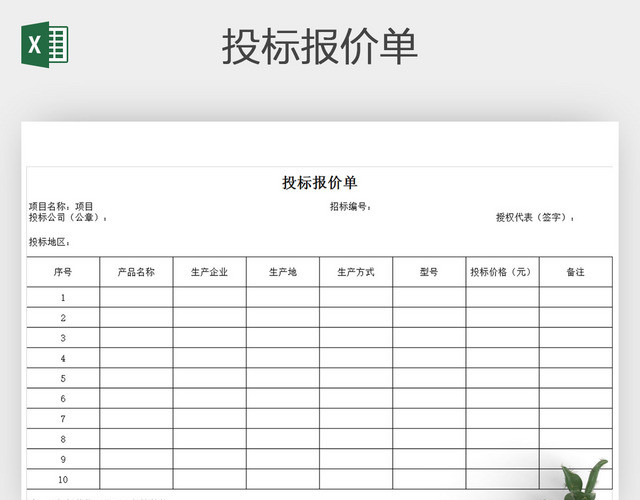Select the cell with row number 7
Image resolution: width=640 pixels, height=500 pixels.
(x=63, y=418)
